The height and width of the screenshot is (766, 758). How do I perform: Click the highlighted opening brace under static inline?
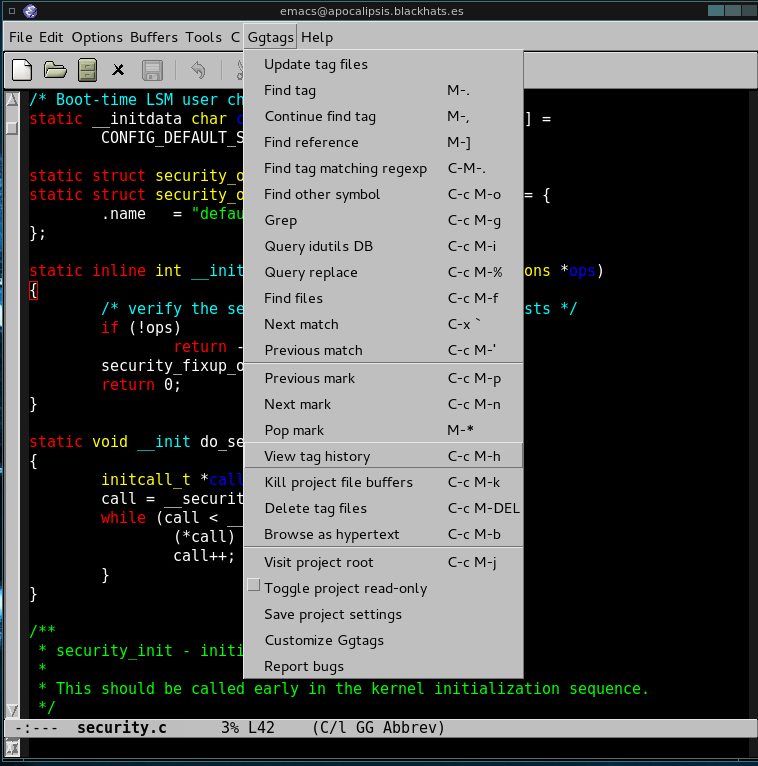tap(33, 290)
